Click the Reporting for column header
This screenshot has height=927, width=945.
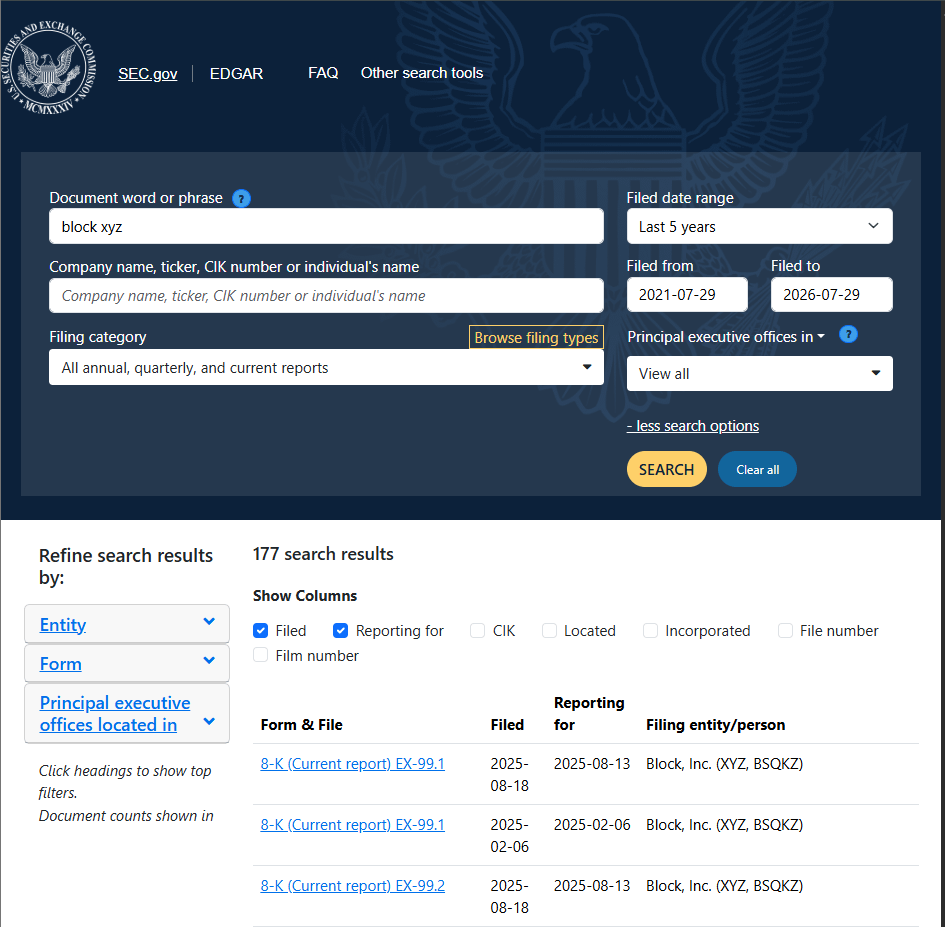click(x=589, y=714)
